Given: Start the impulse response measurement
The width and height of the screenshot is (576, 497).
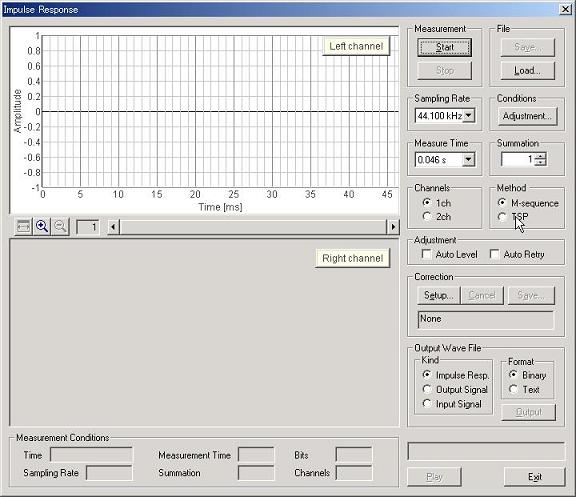Looking at the screenshot, I should click(444, 47).
